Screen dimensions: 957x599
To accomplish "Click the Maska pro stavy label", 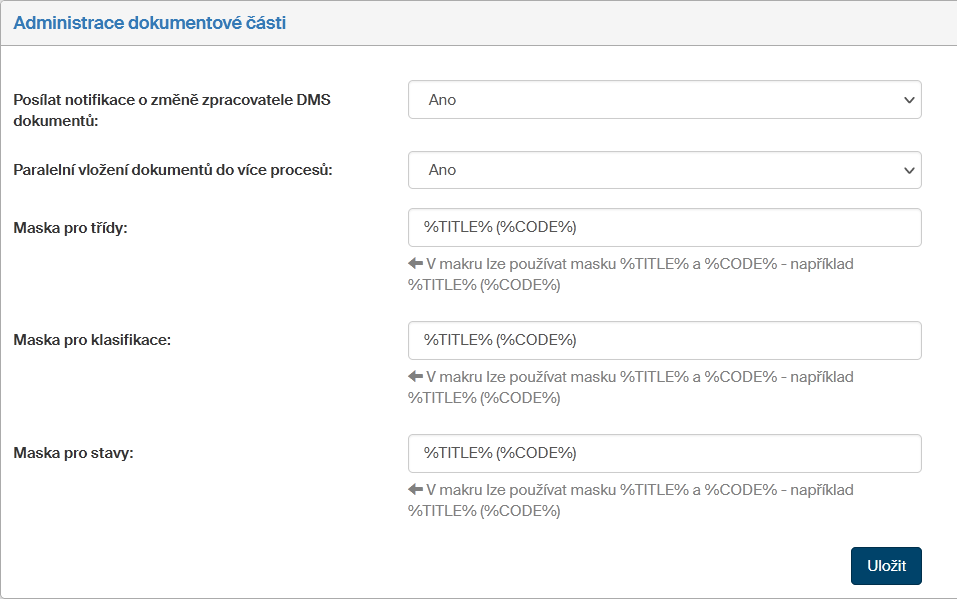I will coord(74,453).
